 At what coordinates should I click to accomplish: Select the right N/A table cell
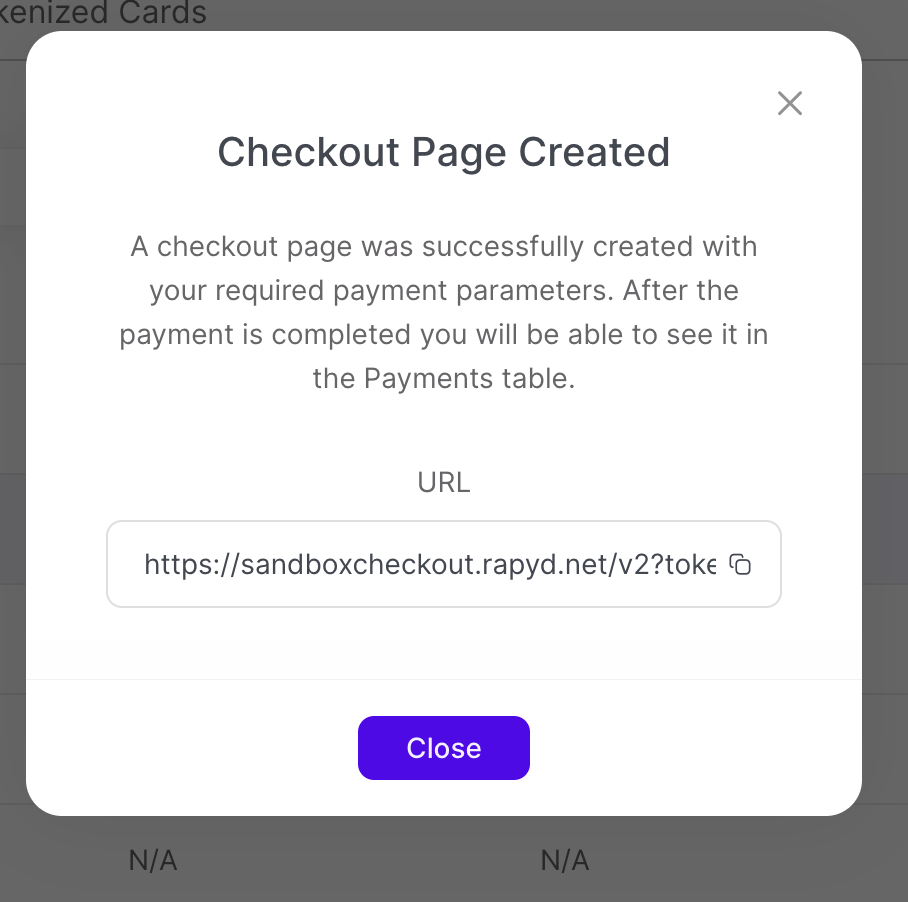point(565,860)
